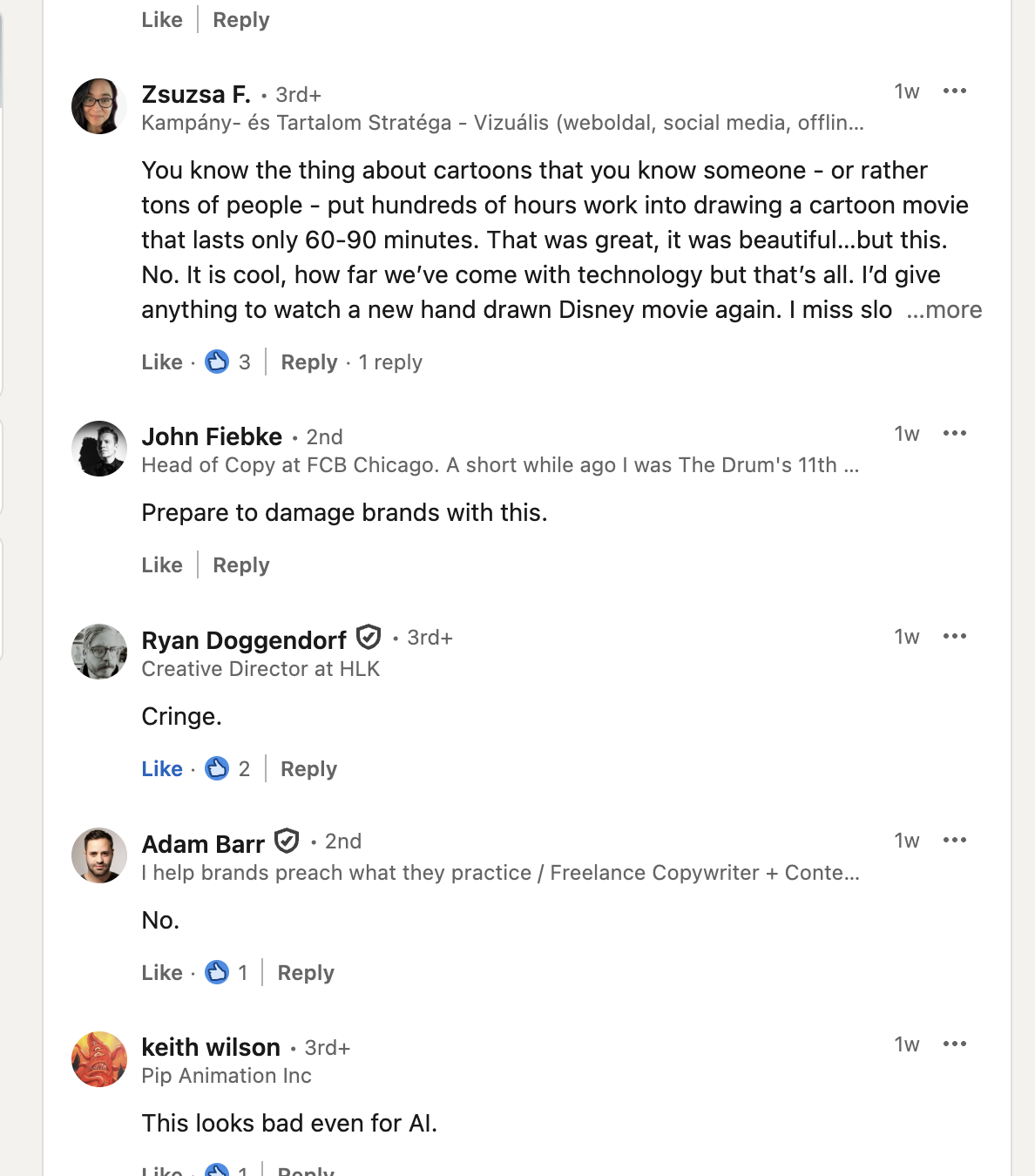Click Adam Barr's verified badge icon
This screenshot has width=1035, height=1176.
click(287, 841)
